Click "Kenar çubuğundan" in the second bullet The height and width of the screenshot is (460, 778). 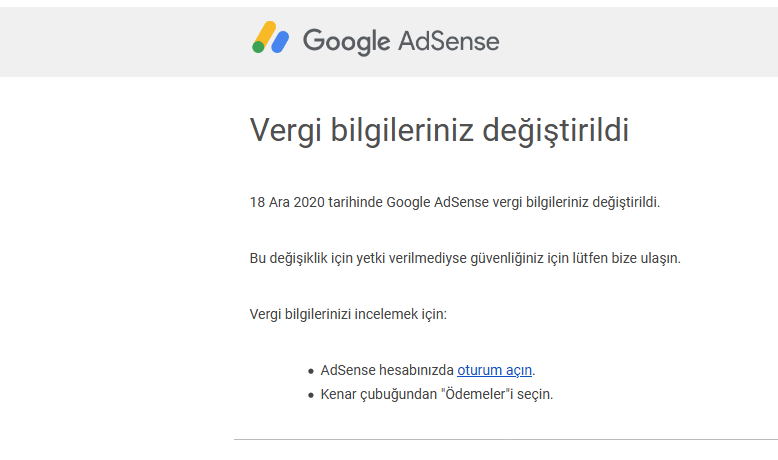(x=379, y=394)
